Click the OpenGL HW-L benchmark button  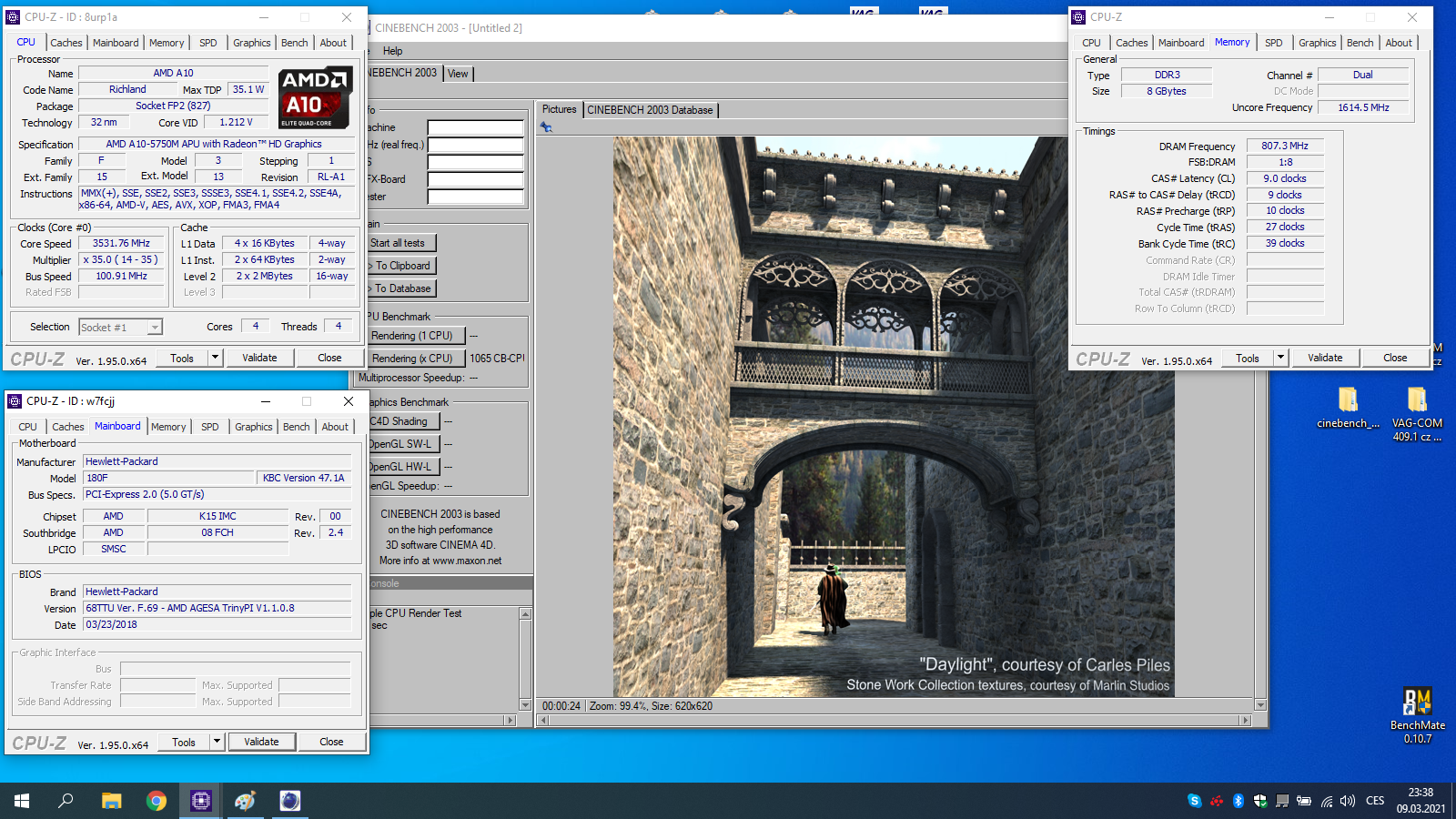click(403, 467)
